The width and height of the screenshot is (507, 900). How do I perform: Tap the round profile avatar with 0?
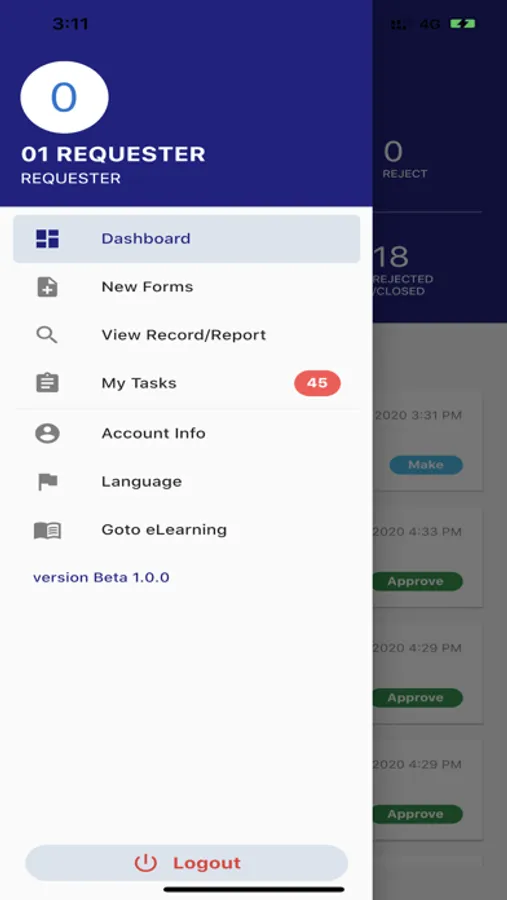[x=64, y=97]
